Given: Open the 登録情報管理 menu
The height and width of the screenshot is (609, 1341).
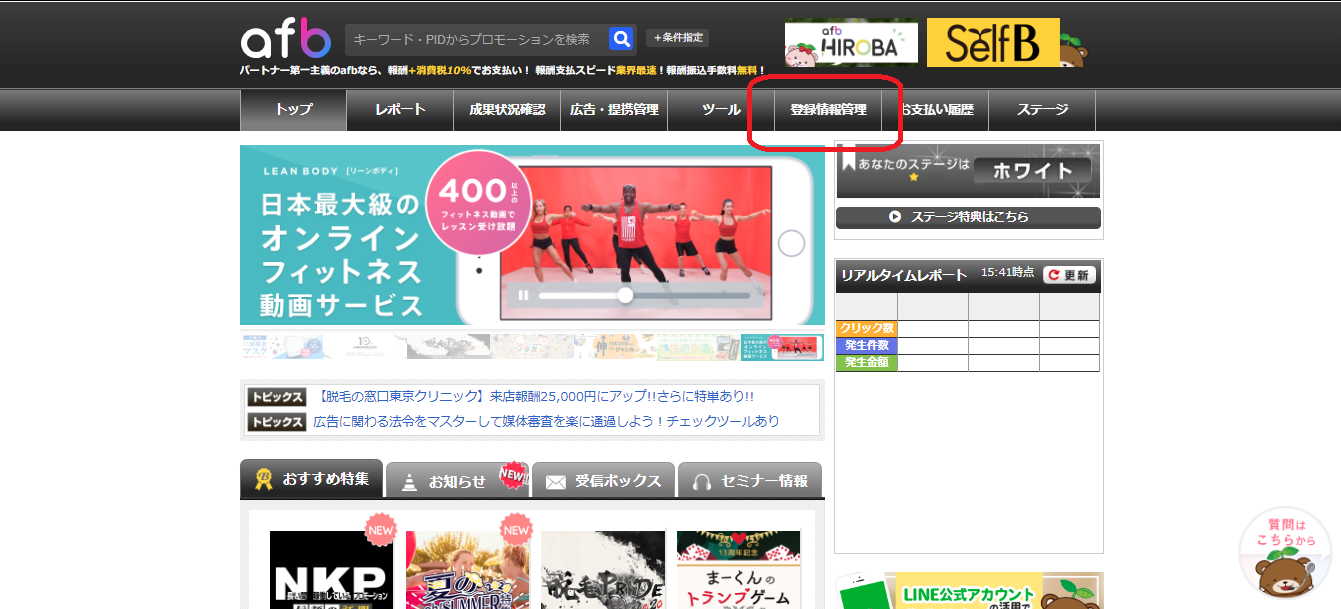Looking at the screenshot, I should (828, 110).
